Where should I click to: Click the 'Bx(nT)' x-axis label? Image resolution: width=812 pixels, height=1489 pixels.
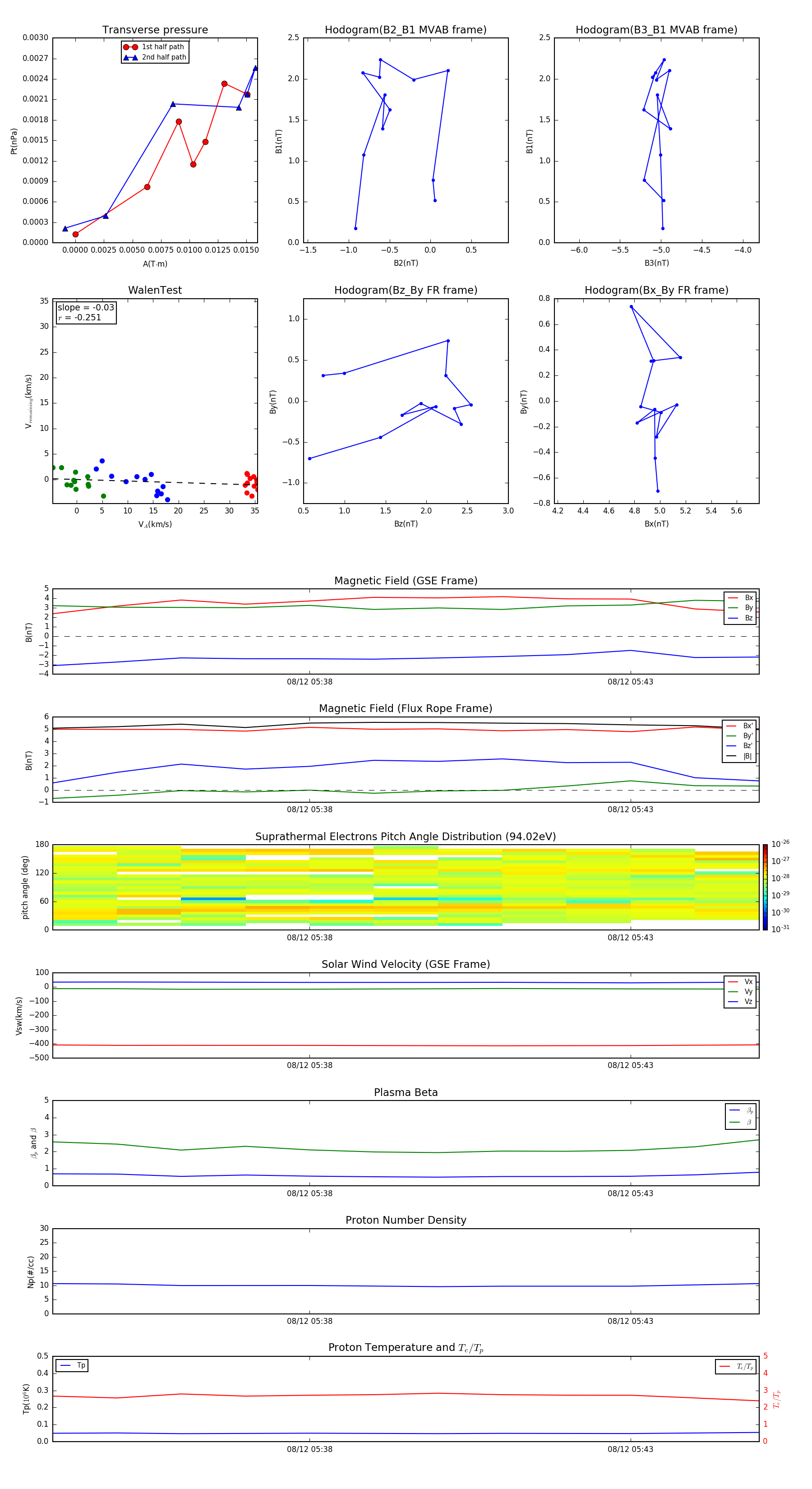click(656, 524)
